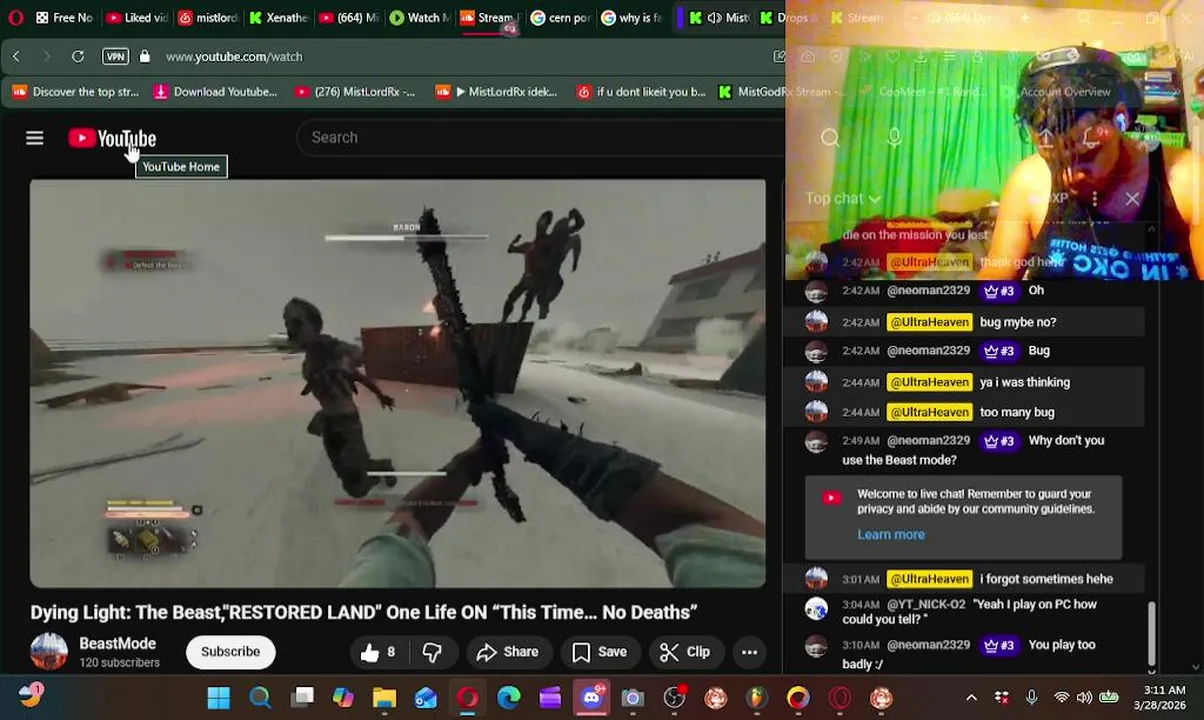1204x720 pixels.
Task: Dislike the Dying Light video
Action: [x=432, y=652]
